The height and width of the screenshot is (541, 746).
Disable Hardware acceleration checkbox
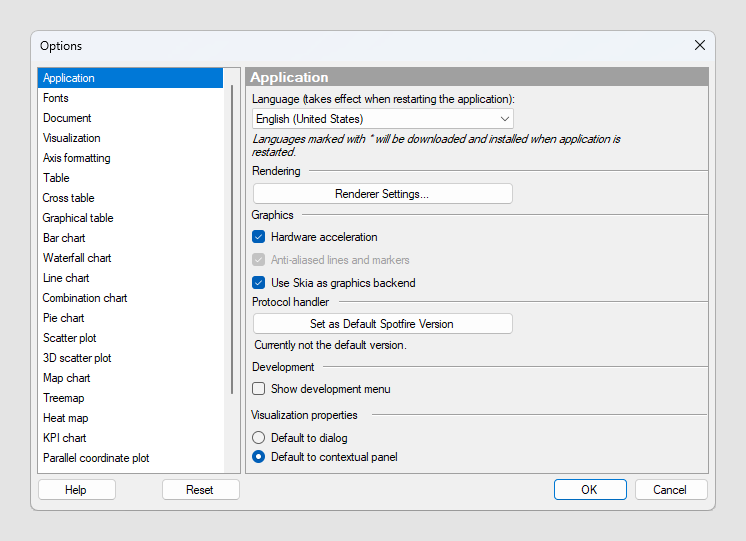click(x=259, y=237)
